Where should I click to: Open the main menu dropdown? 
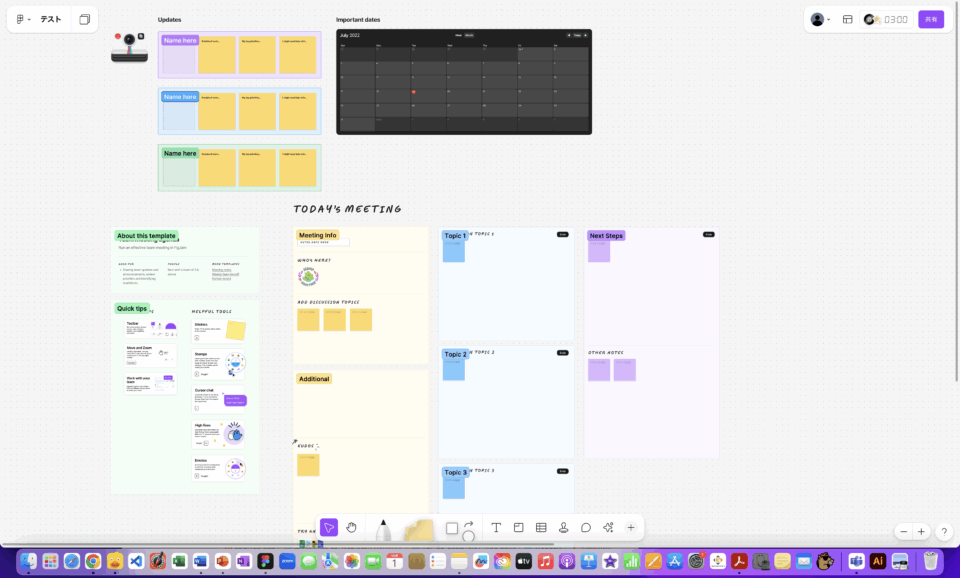click(x=24, y=19)
